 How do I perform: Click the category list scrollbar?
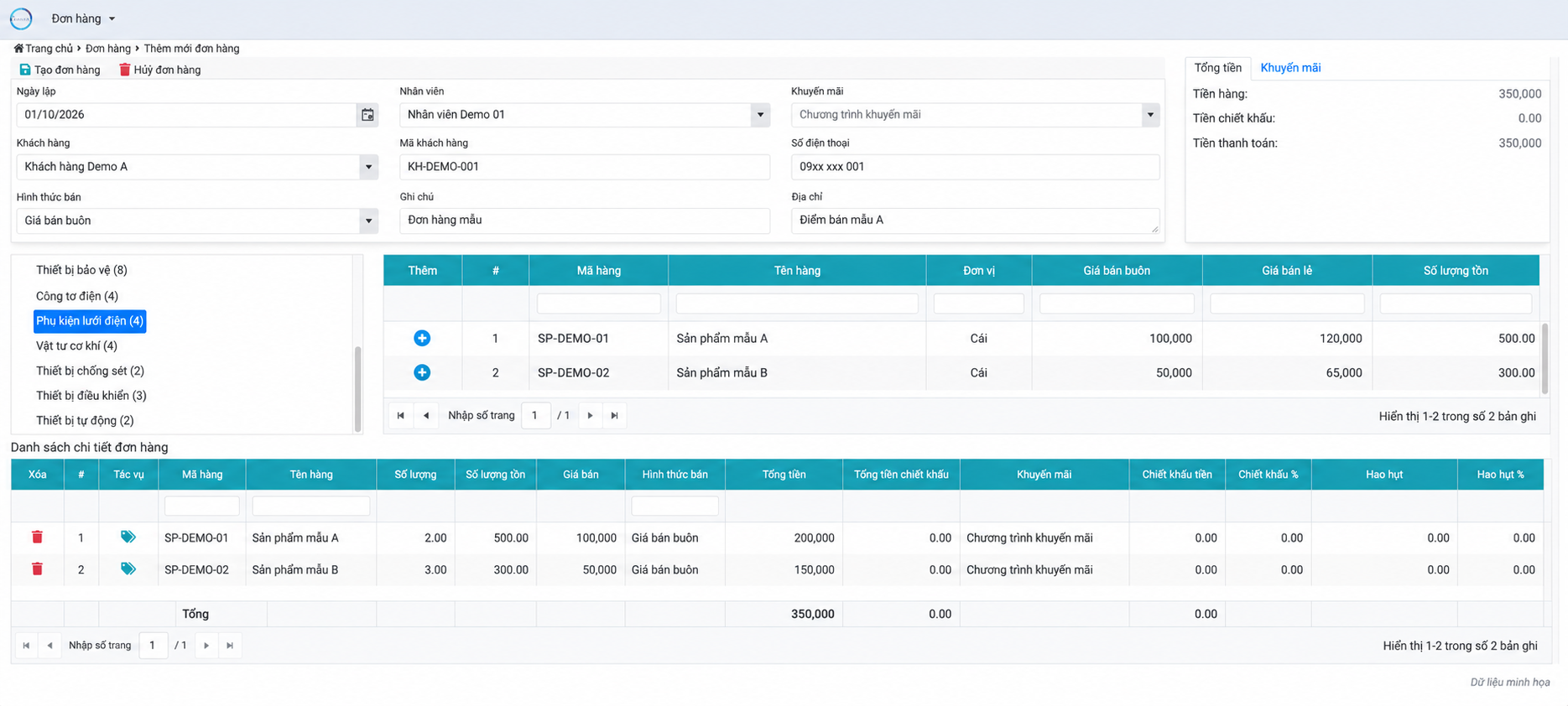(358, 388)
